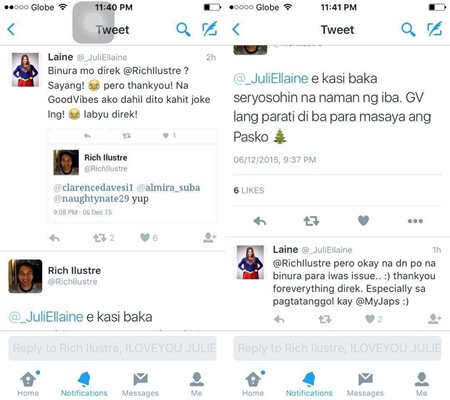Image resolution: width=450 pixels, height=400 pixels.
Task: Open the quoted Rich Ilustre tweet card
Action: (132, 183)
